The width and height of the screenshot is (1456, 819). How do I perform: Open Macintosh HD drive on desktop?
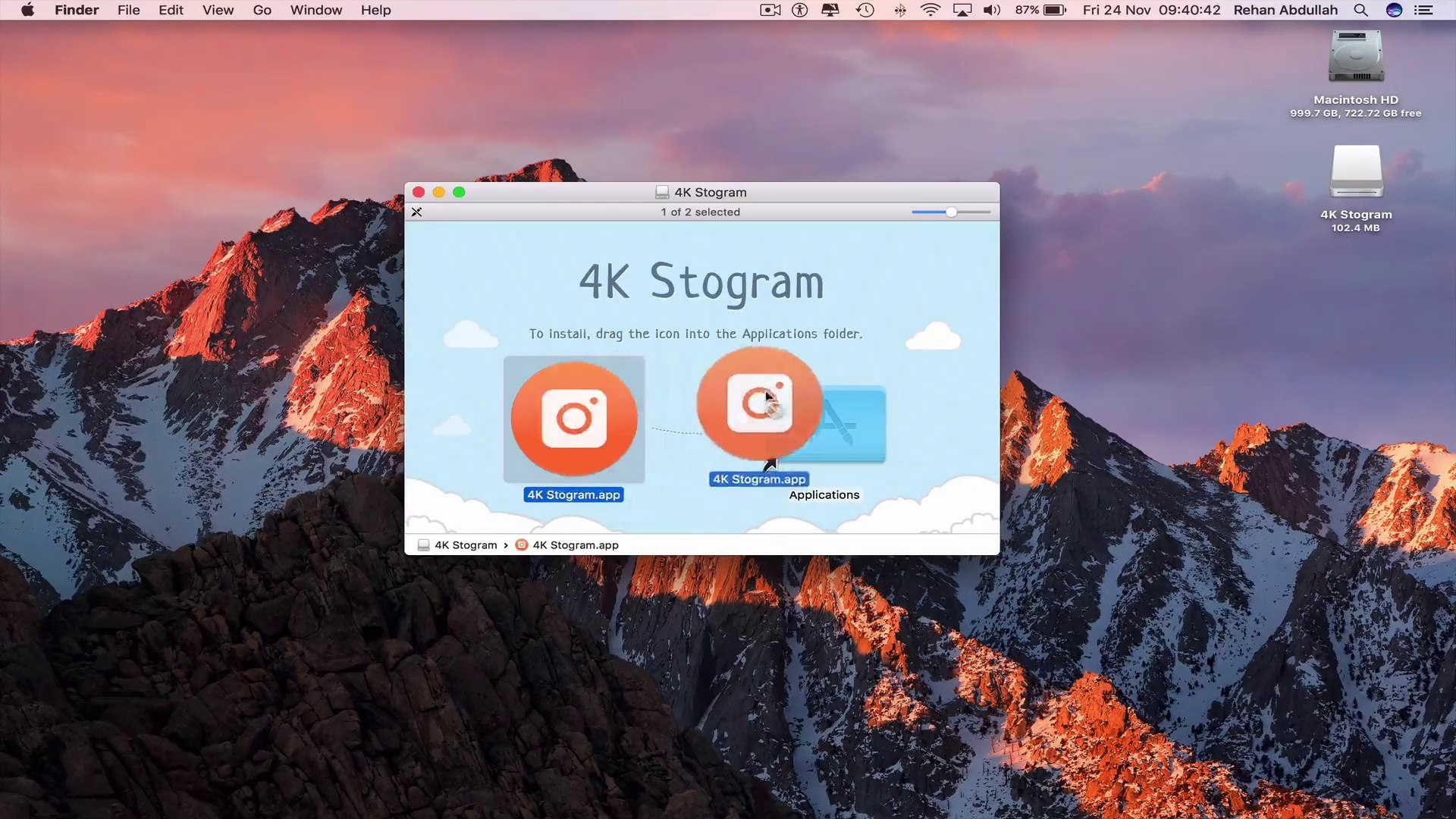click(x=1356, y=58)
